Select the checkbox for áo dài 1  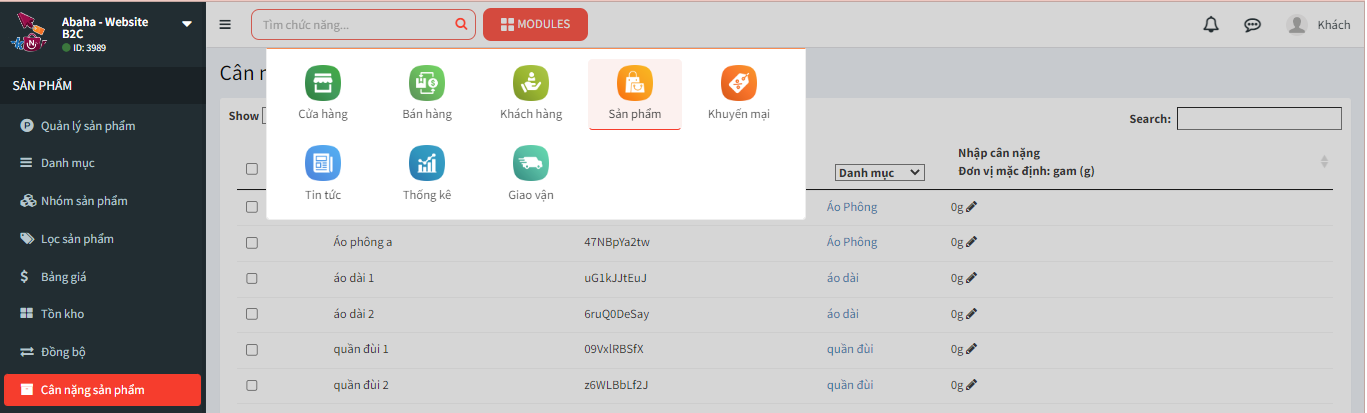click(252, 278)
